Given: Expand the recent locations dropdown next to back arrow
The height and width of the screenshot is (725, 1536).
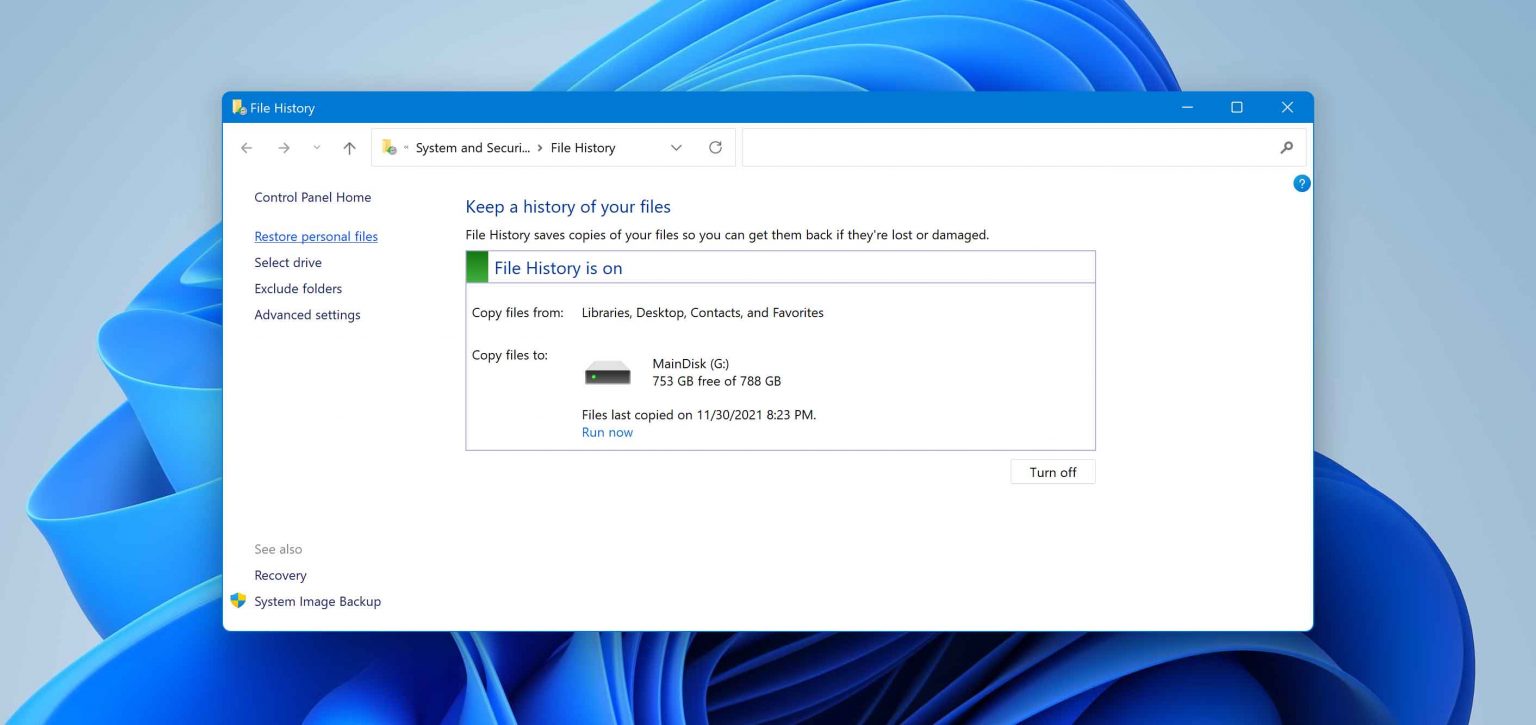Looking at the screenshot, I should click(x=316, y=147).
